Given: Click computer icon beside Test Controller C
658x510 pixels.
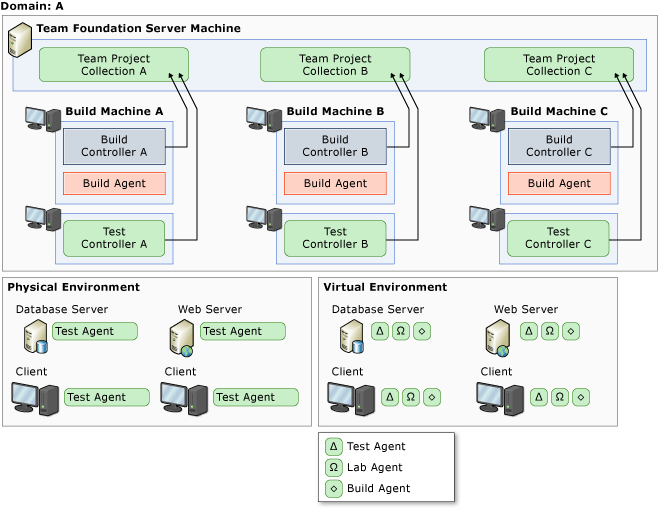Looking at the screenshot, I should click(487, 218).
